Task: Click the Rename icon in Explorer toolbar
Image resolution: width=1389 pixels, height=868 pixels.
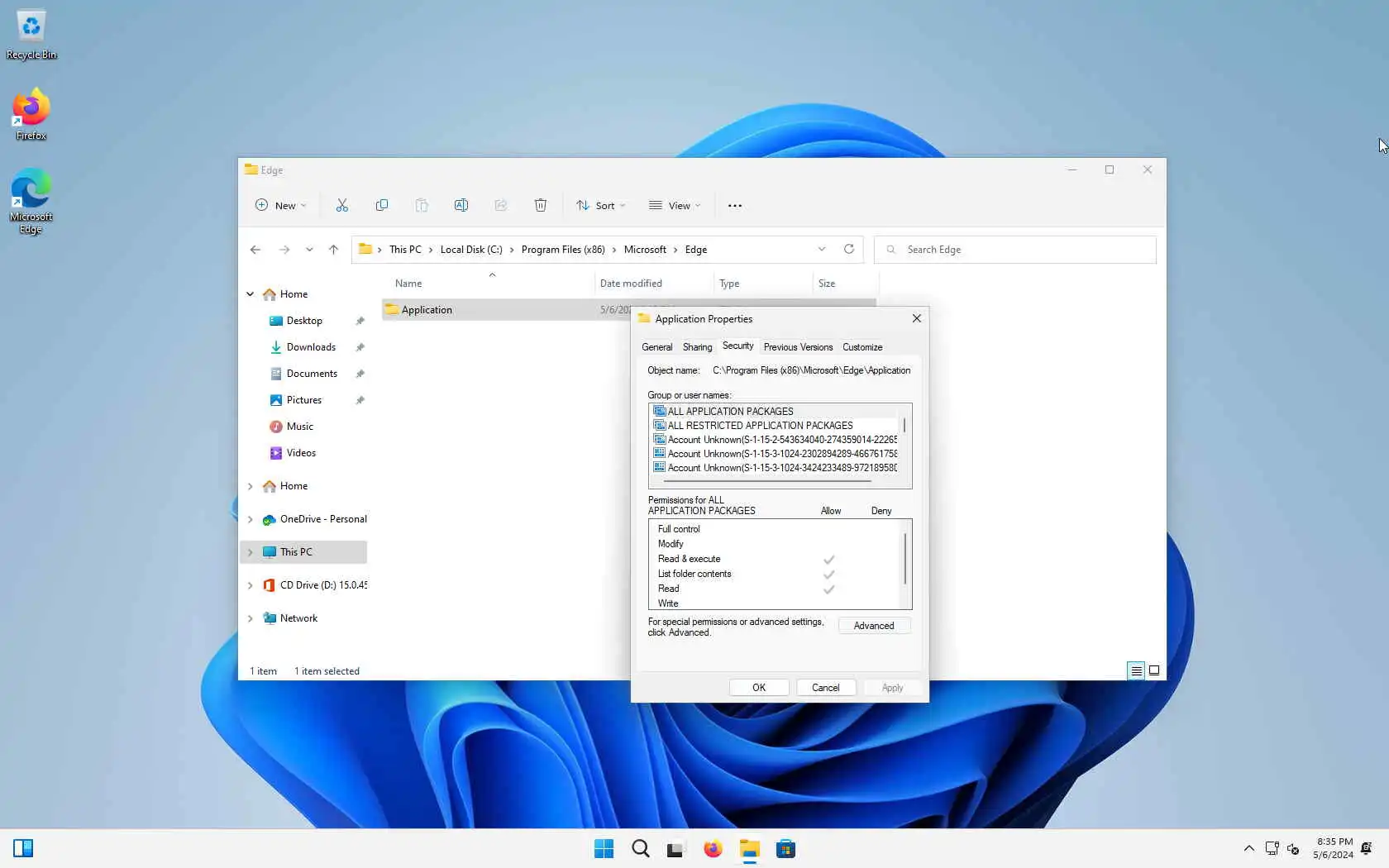Action: [461, 205]
